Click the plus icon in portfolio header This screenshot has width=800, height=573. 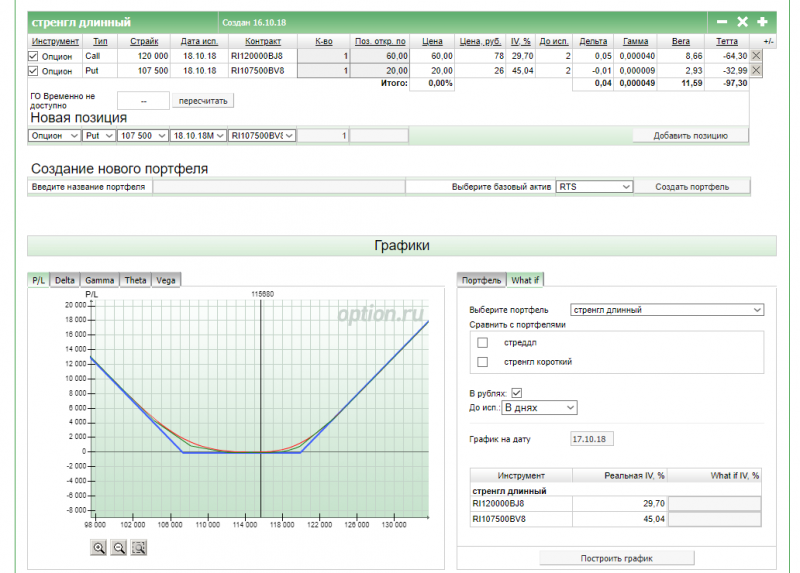763,21
